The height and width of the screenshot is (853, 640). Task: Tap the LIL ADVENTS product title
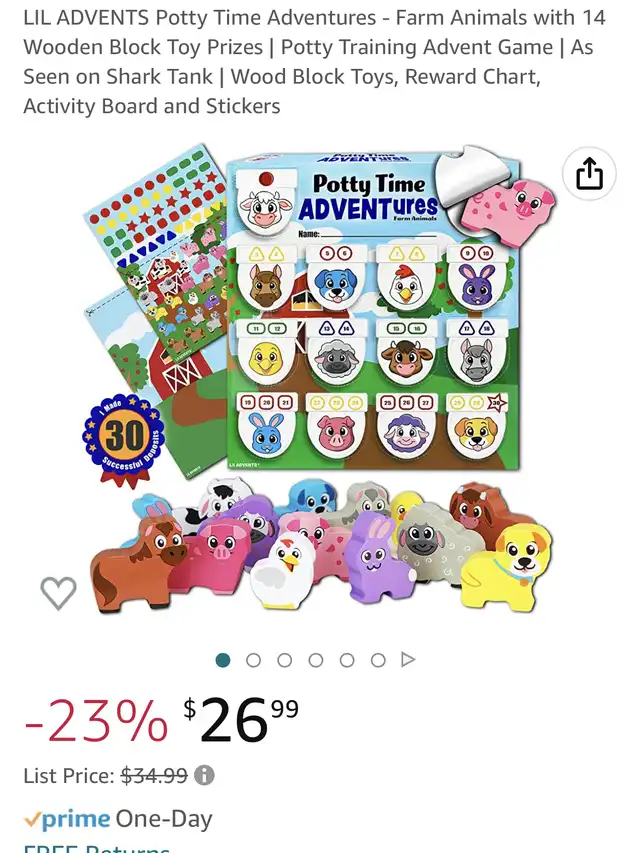315,62
